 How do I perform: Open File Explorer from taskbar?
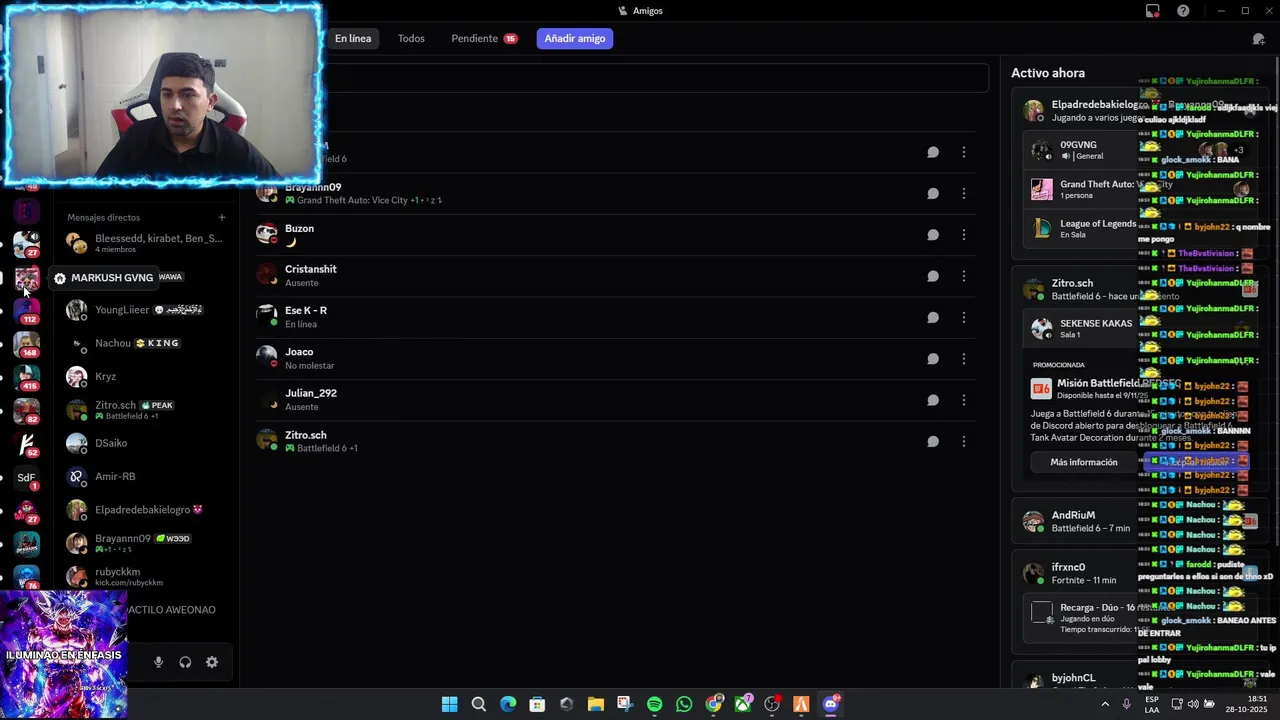(x=596, y=705)
